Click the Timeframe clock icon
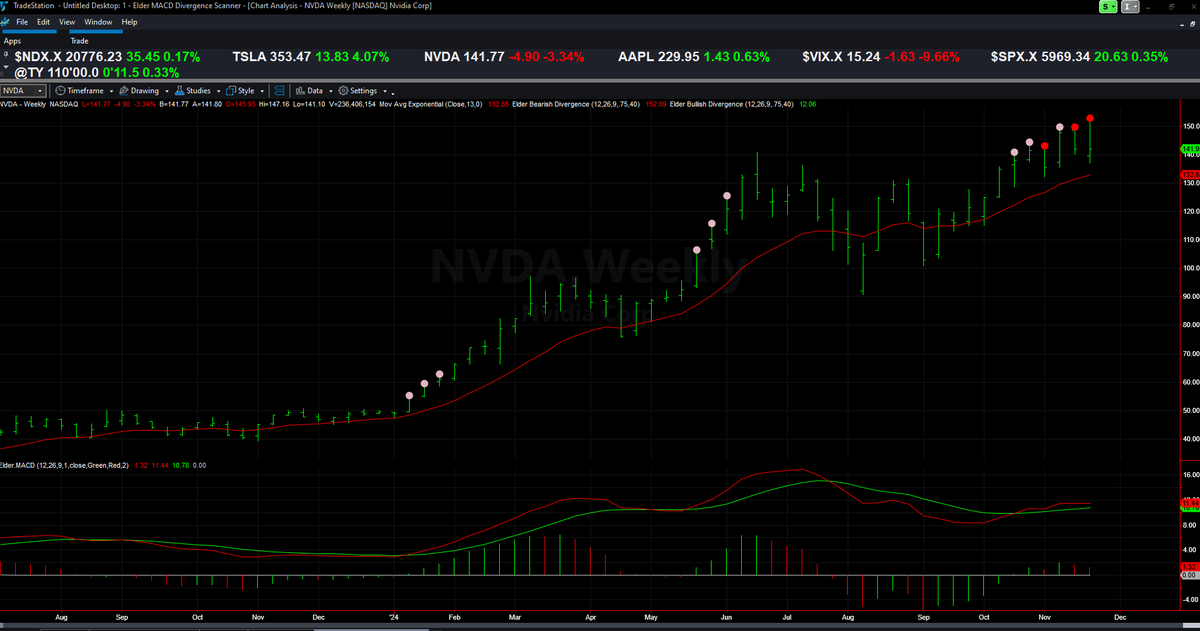Image resolution: width=1200 pixels, height=631 pixels. 60,91
